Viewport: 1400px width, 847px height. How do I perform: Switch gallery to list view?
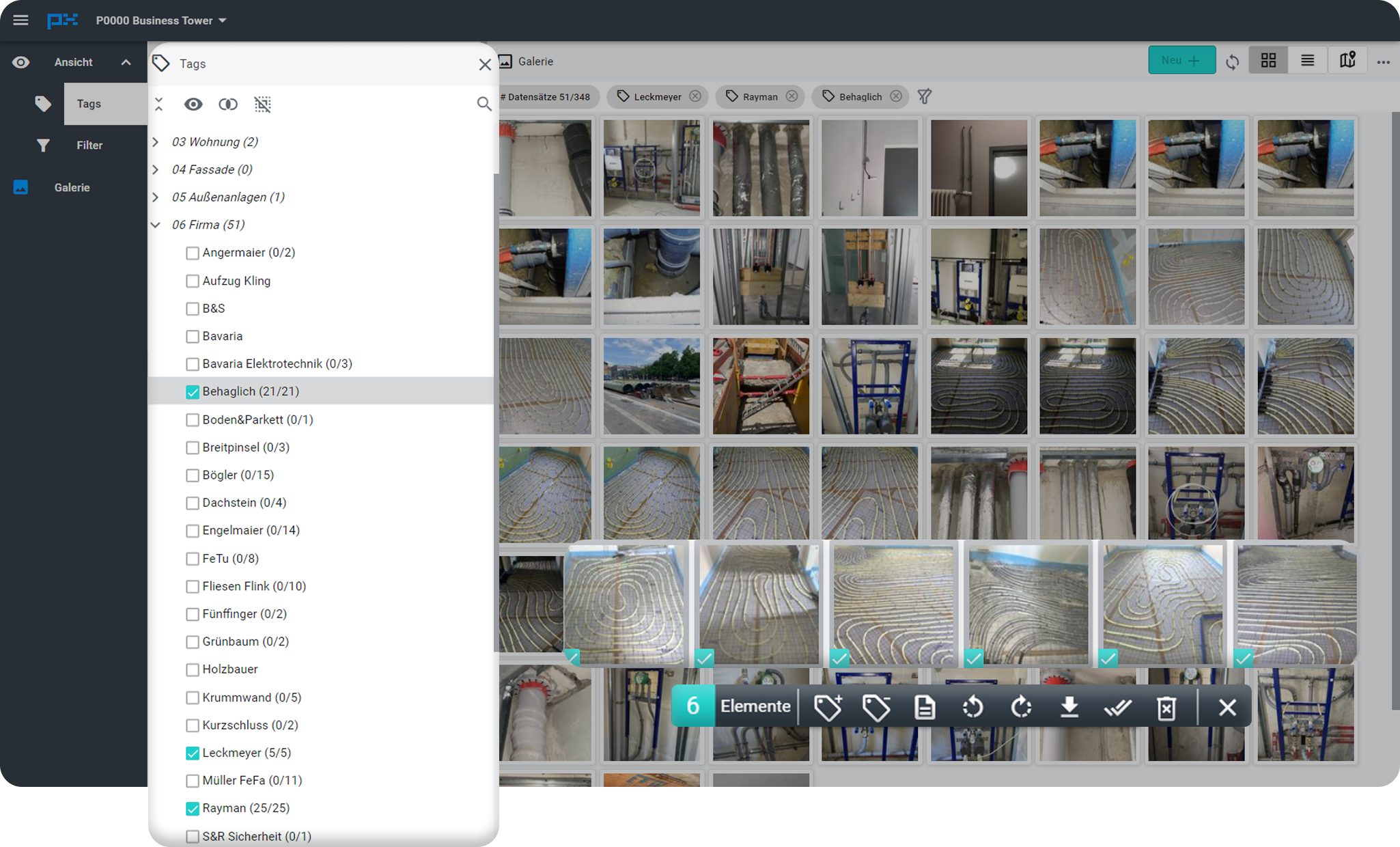coord(1307,61)
